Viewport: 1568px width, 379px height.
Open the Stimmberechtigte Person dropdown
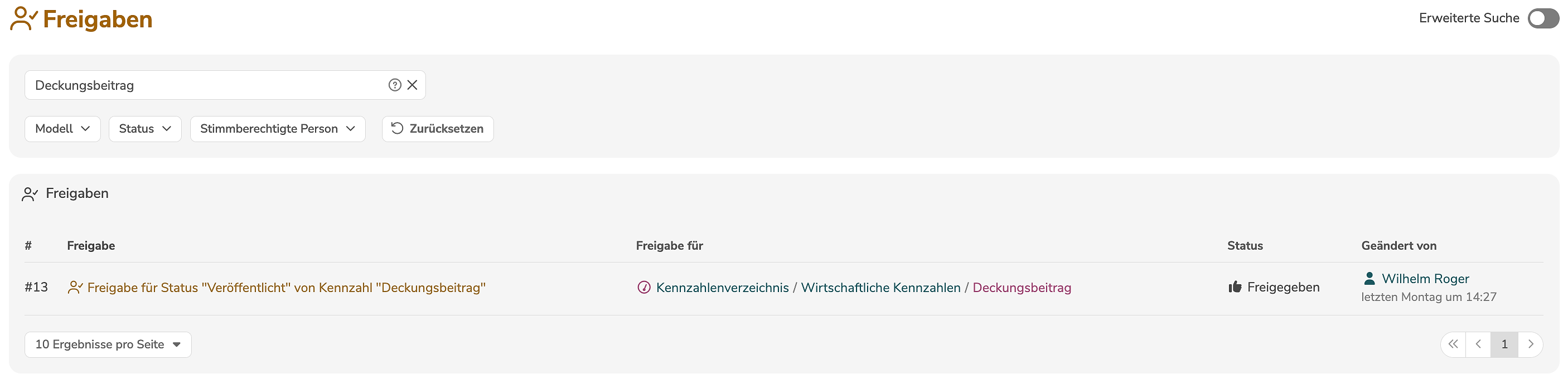278,129
